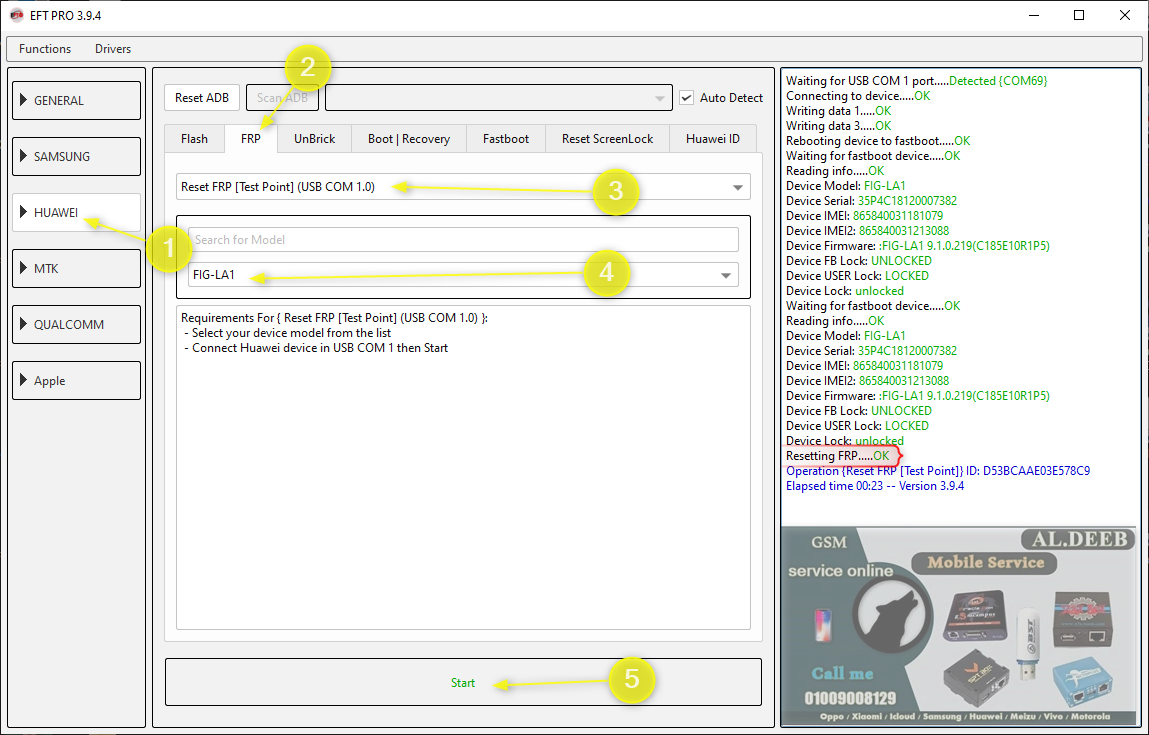The image size is (1149, 735).
Task: Click the Operation Reset FRP ID log line
Action: coord(938,470)
